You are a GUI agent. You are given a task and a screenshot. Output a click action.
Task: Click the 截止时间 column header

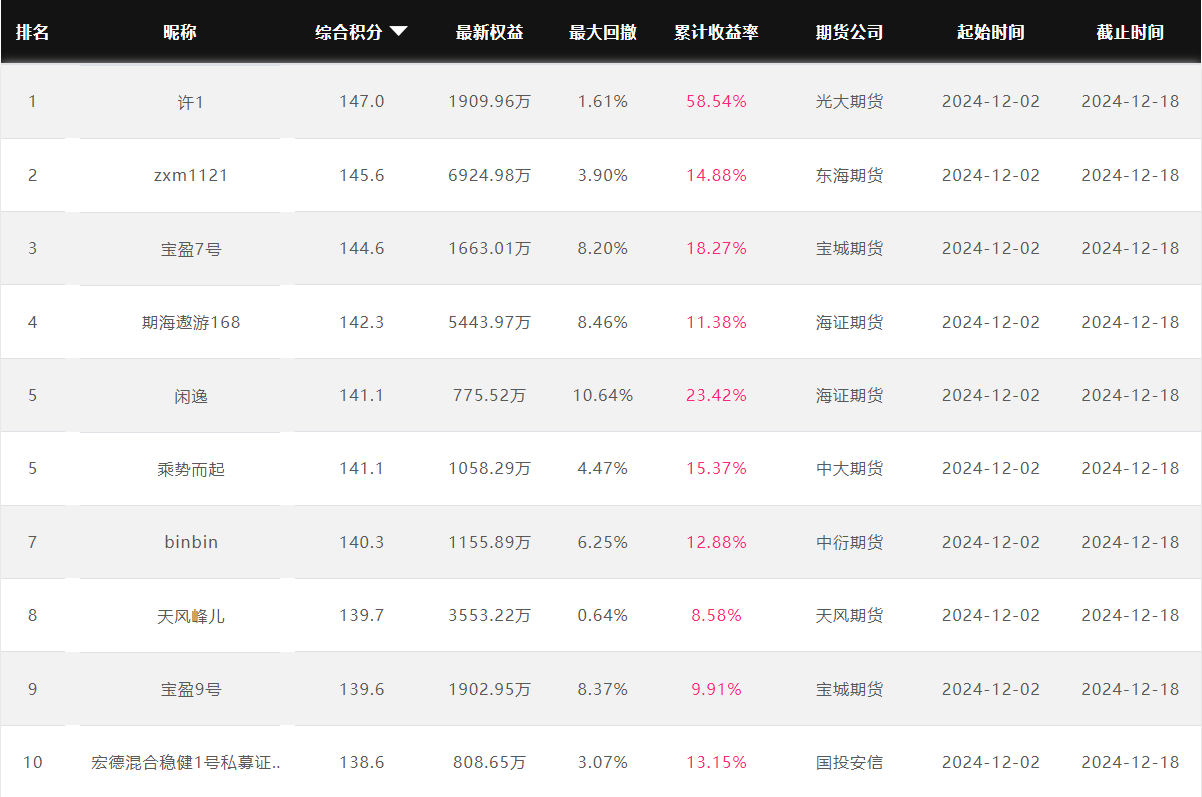click(x=1130, y=32)
